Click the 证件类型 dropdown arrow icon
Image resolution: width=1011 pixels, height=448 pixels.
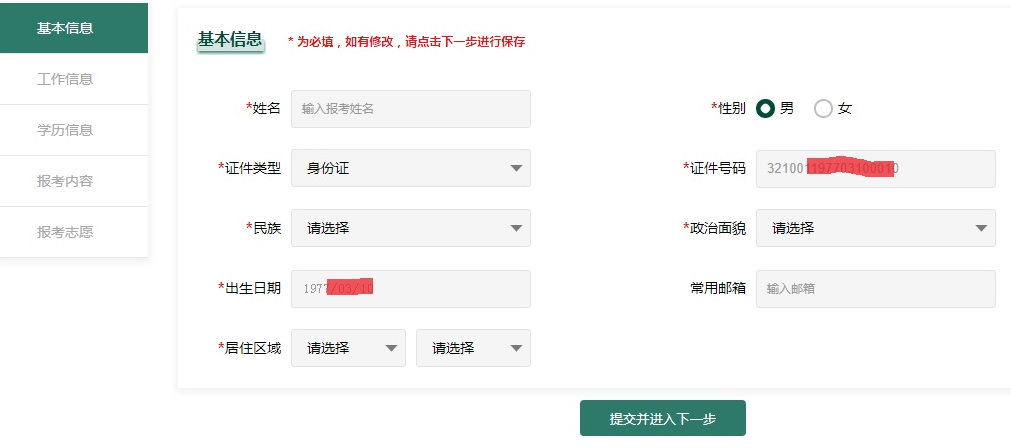(516, 168)
